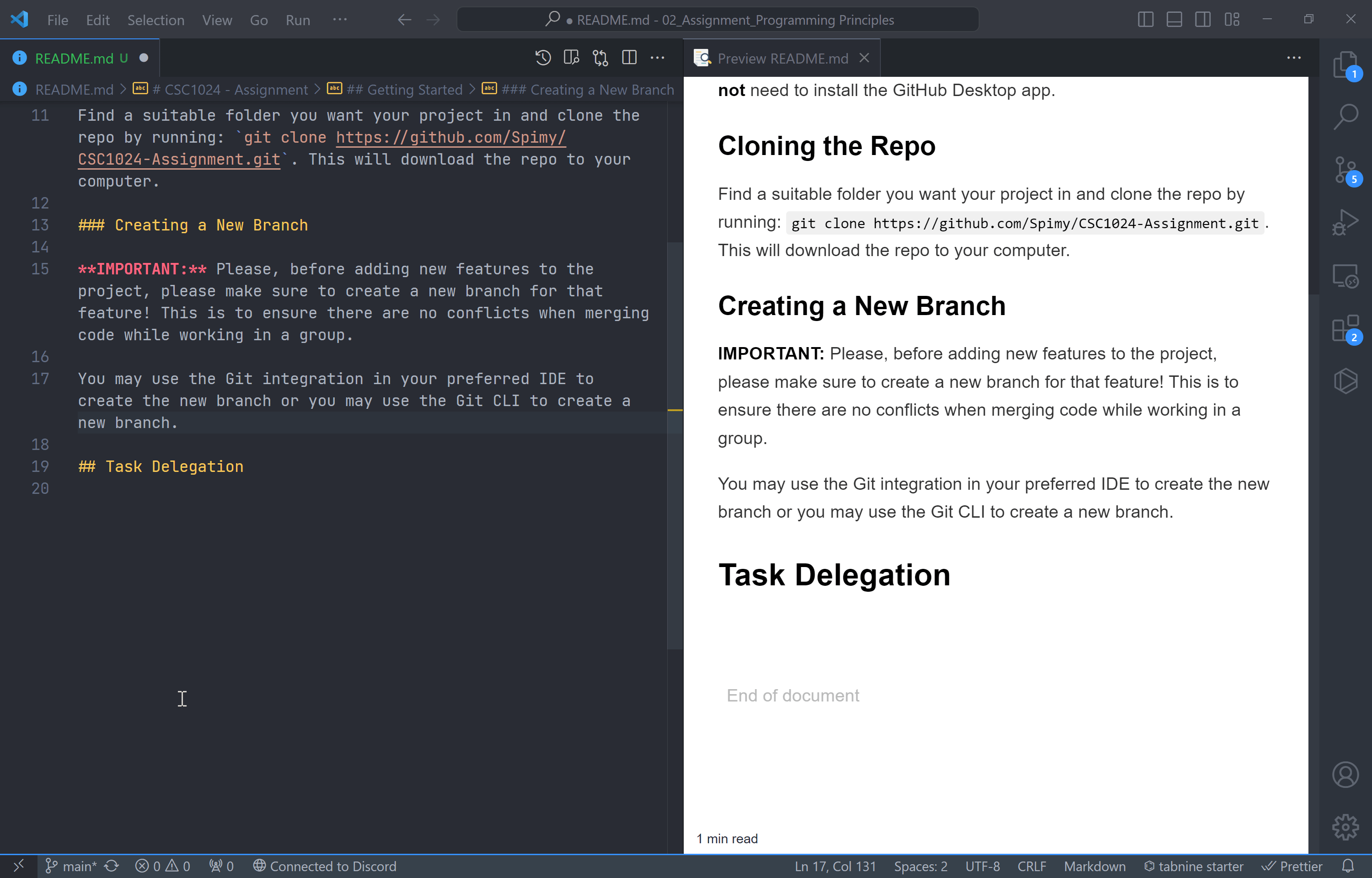Click the CSC1024-Assignment.git clone link
Viewport: 1372px width, 878px height.
[x=179, y=160]
